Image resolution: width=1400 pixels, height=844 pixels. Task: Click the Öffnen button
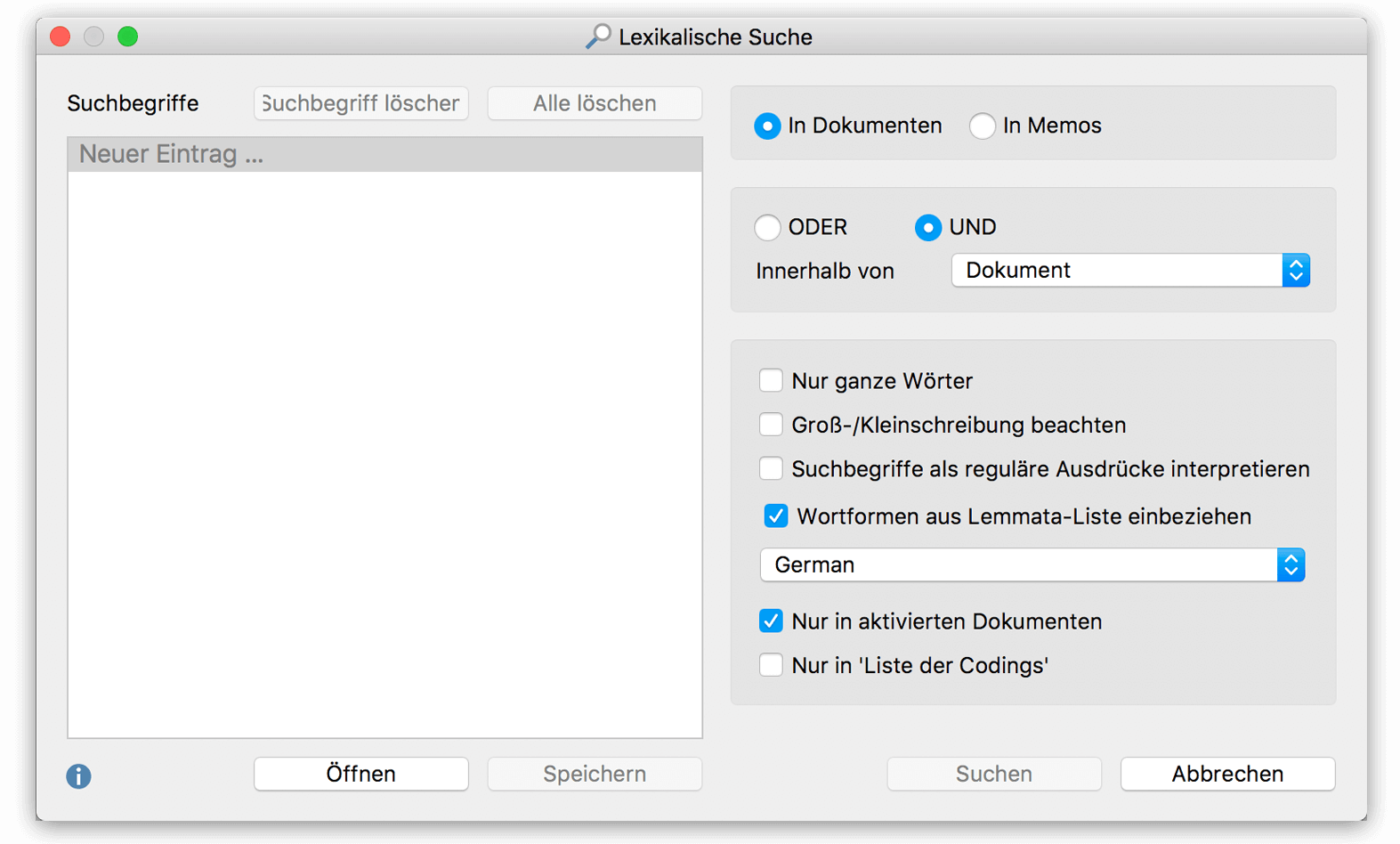(361, 774)
